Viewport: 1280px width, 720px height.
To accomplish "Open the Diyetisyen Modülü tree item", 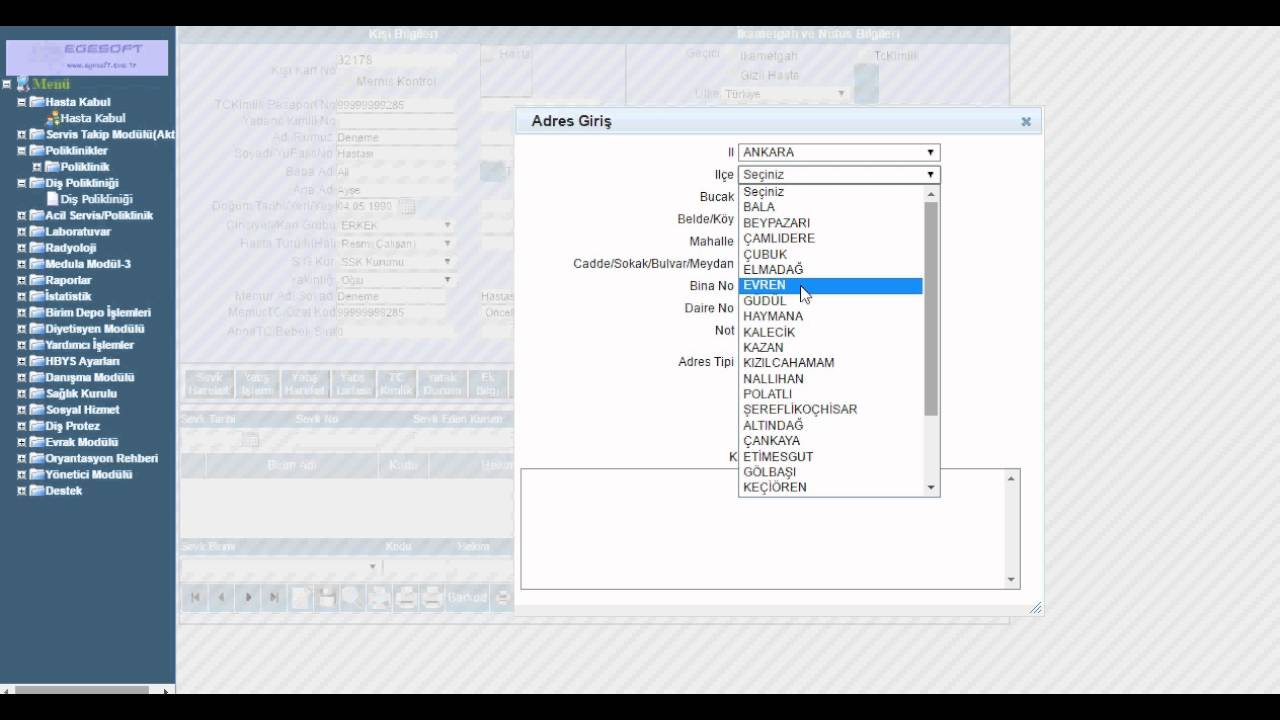I will click(95, 329).
